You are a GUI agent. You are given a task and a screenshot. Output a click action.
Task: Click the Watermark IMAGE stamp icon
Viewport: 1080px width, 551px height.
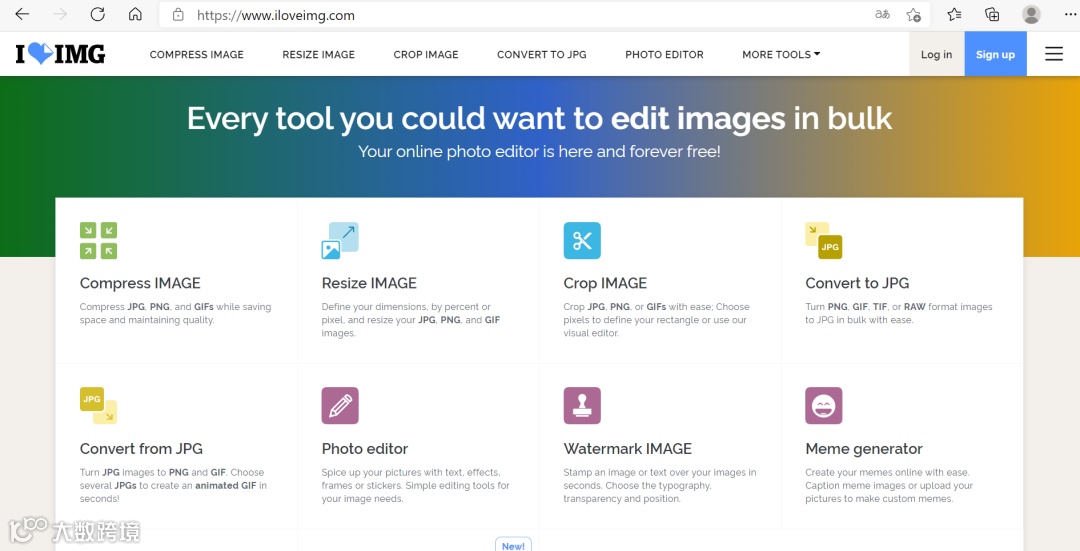(582, 406)
